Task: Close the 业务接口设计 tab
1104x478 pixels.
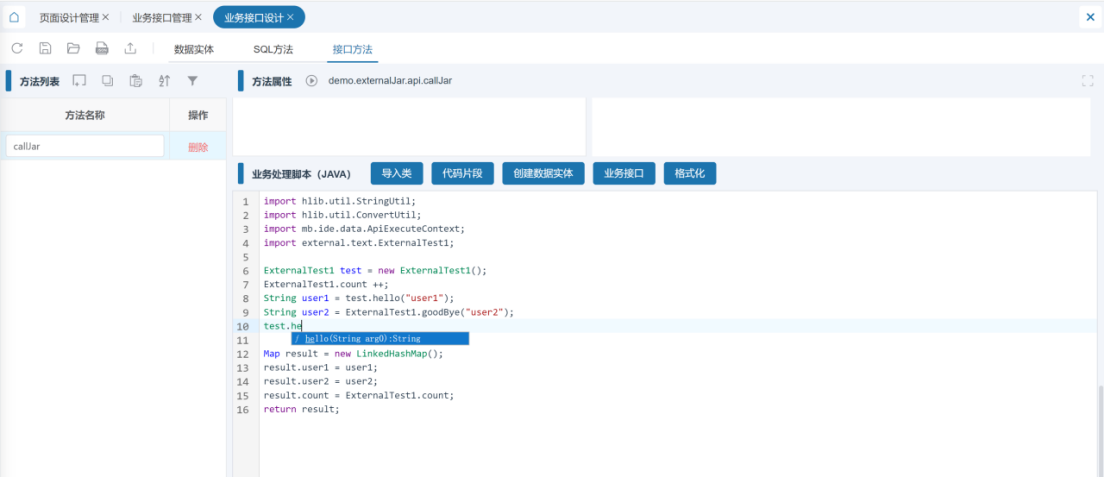Action: pyautogui.click(x=290, y=17)
